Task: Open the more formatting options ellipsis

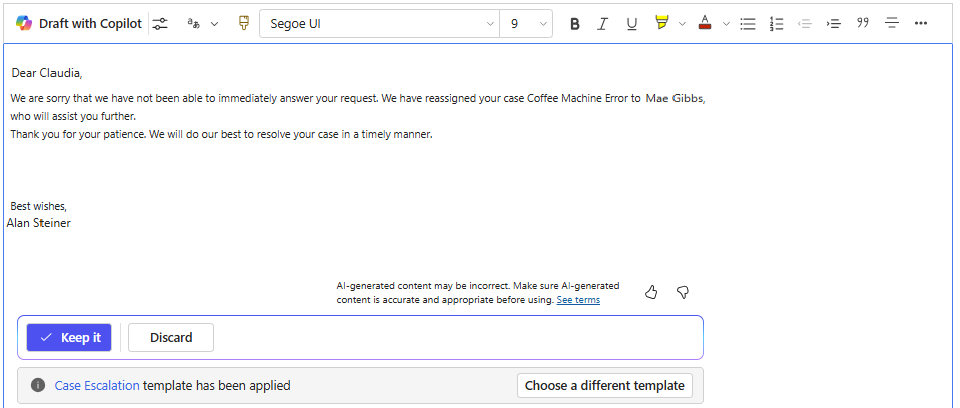Action: (x=921, y=24)
